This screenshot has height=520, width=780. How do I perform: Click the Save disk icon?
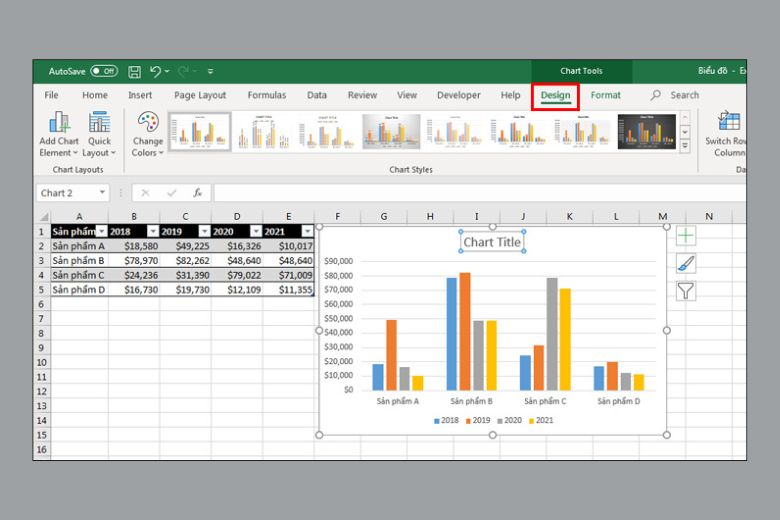(x=134, y=72)
